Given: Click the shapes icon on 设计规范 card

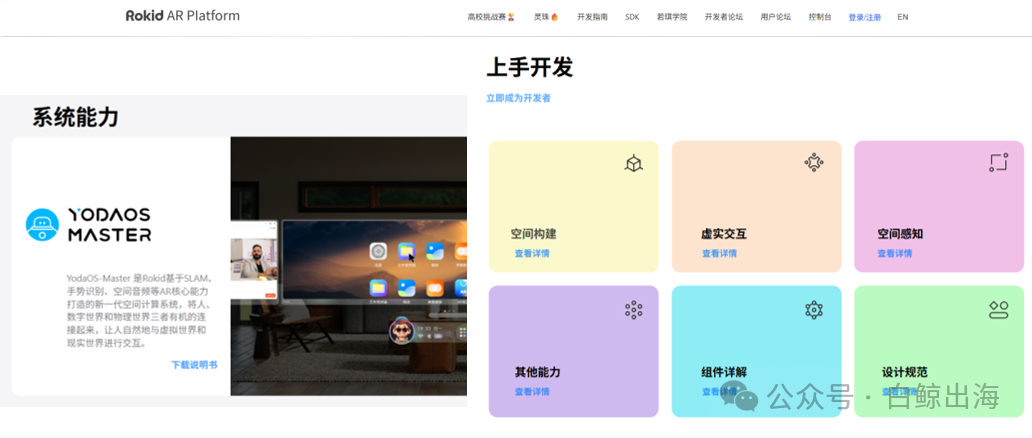Looking at the screenshot, I should pyautogui.click(x=998, y=310).
